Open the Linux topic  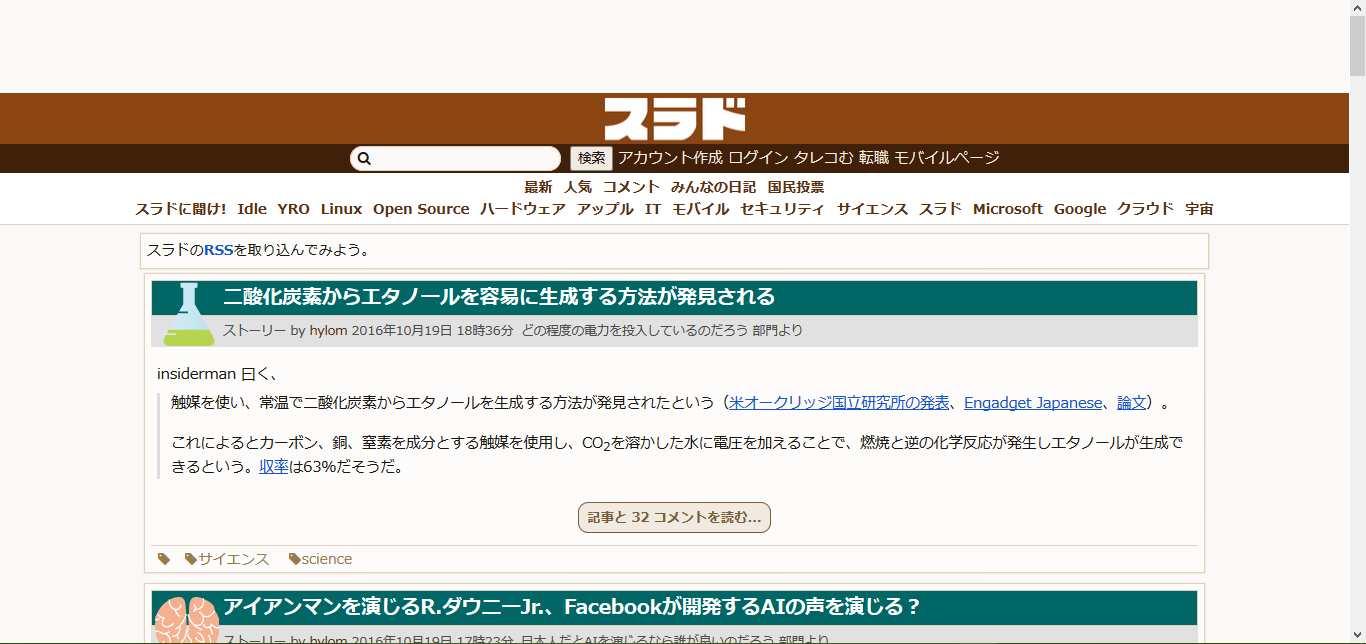click(341, 208)
